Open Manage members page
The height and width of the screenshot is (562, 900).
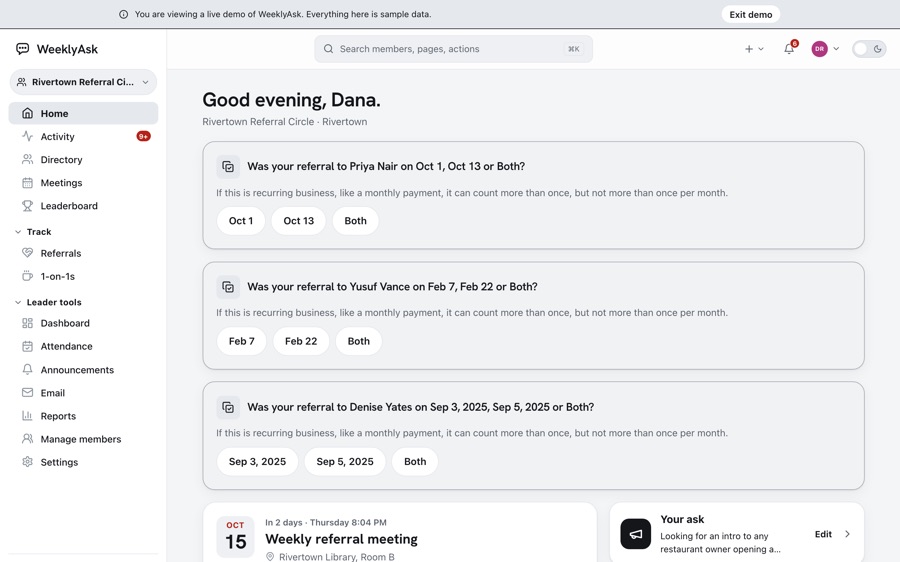click(x=83, y=439)
